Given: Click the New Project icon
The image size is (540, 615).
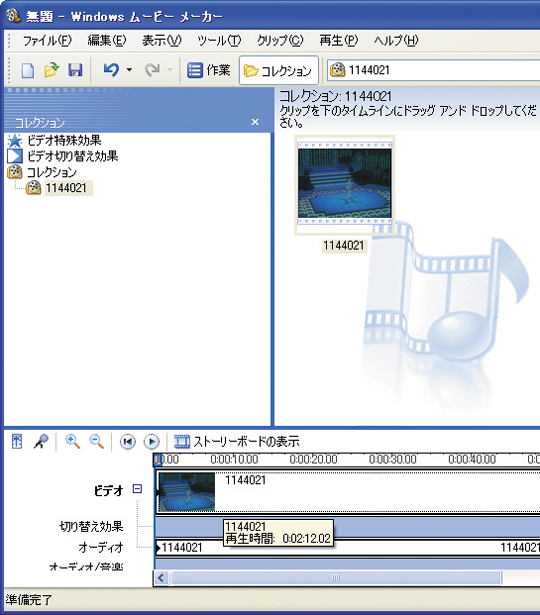Looking at the screenshot, I should tap(27, 71).
